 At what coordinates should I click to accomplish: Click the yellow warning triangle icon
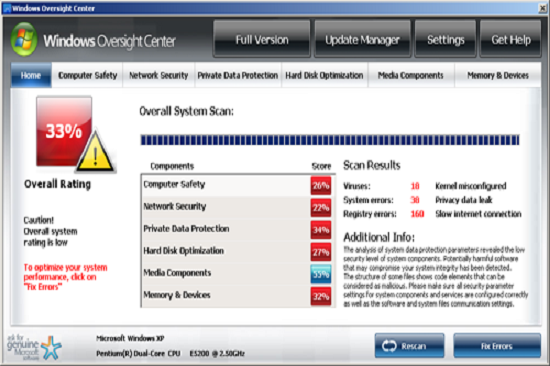[x=95, y=152]
